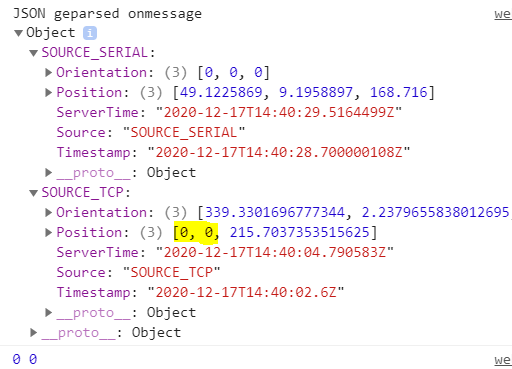Collapse the top-level Object tree
The height and width of the screenshot is (369, 512).
(18, 33)
